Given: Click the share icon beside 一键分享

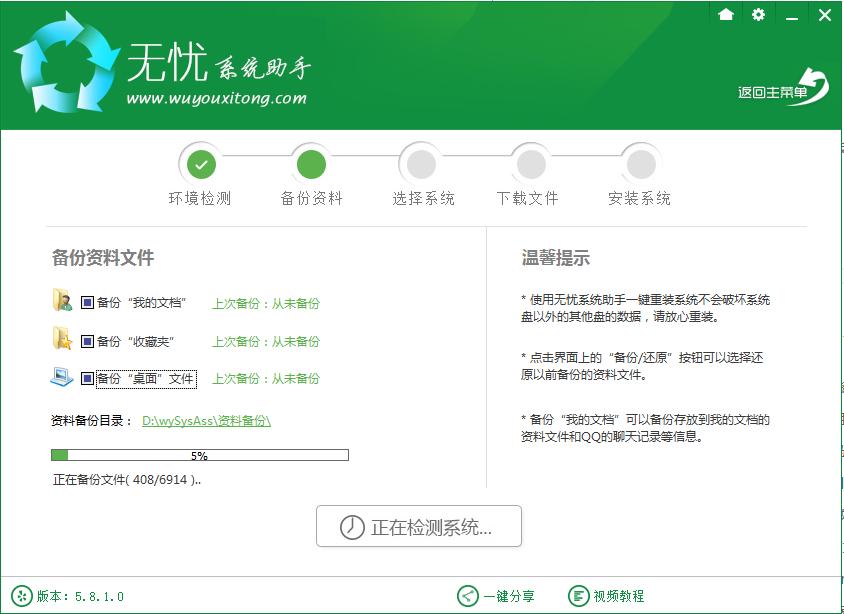Looking at the screenshot, I should [465, 594].
